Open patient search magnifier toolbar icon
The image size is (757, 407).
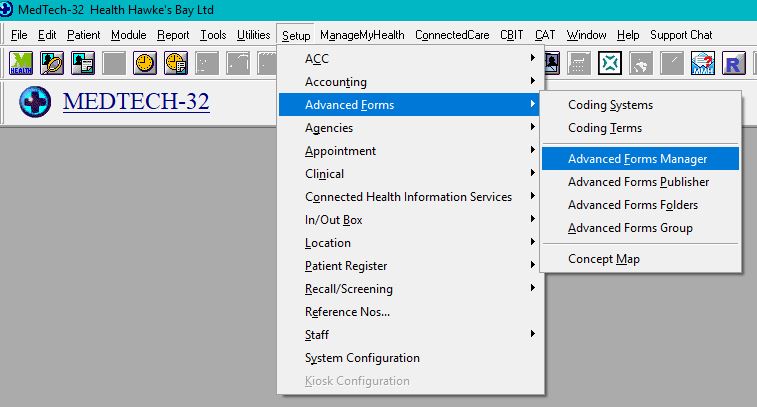(52, 63)
